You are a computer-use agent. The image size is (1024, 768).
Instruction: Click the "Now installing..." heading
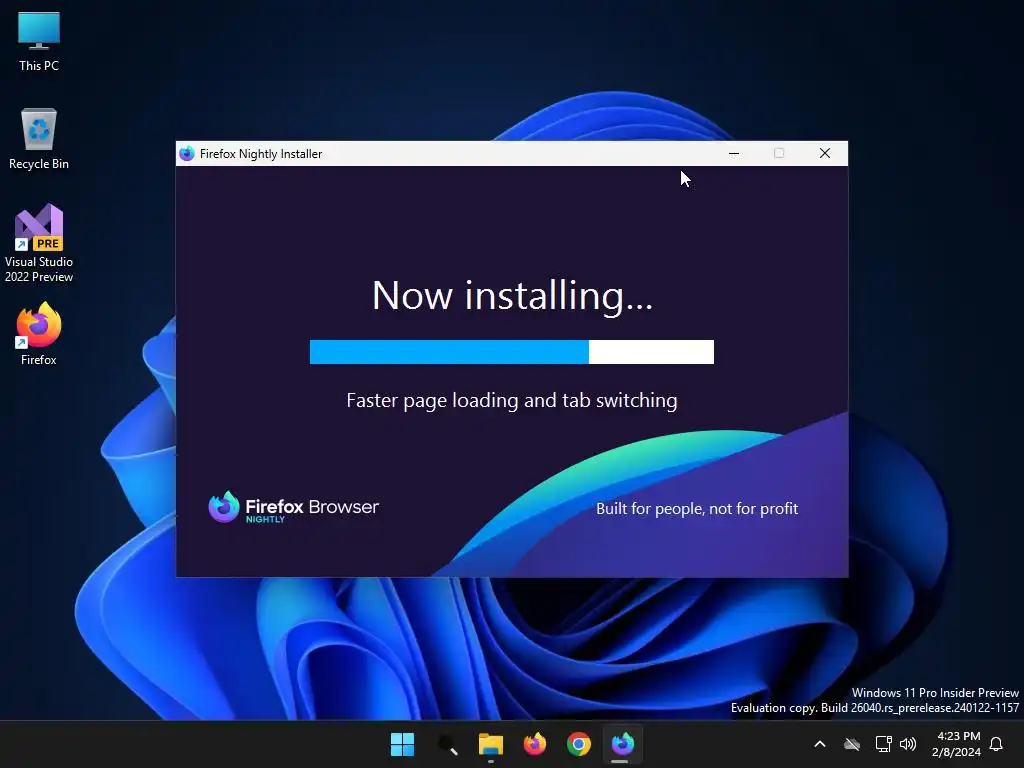pos(512,296)
